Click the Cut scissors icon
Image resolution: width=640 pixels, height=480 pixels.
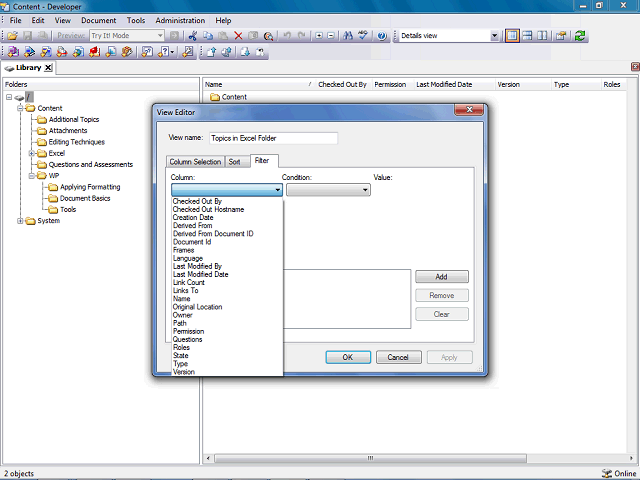pos(193,36)
